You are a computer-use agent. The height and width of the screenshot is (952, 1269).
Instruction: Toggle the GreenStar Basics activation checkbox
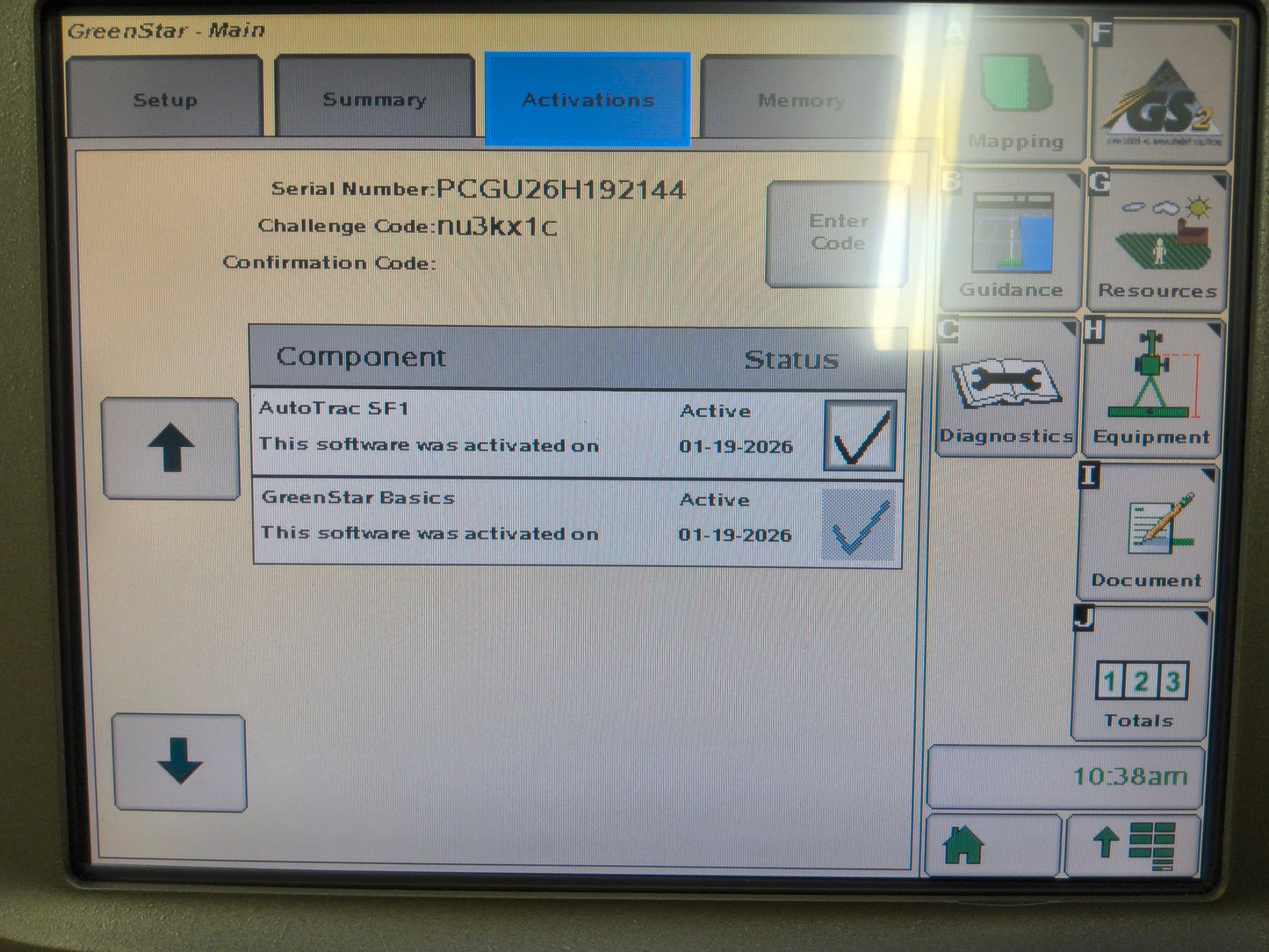858,525
